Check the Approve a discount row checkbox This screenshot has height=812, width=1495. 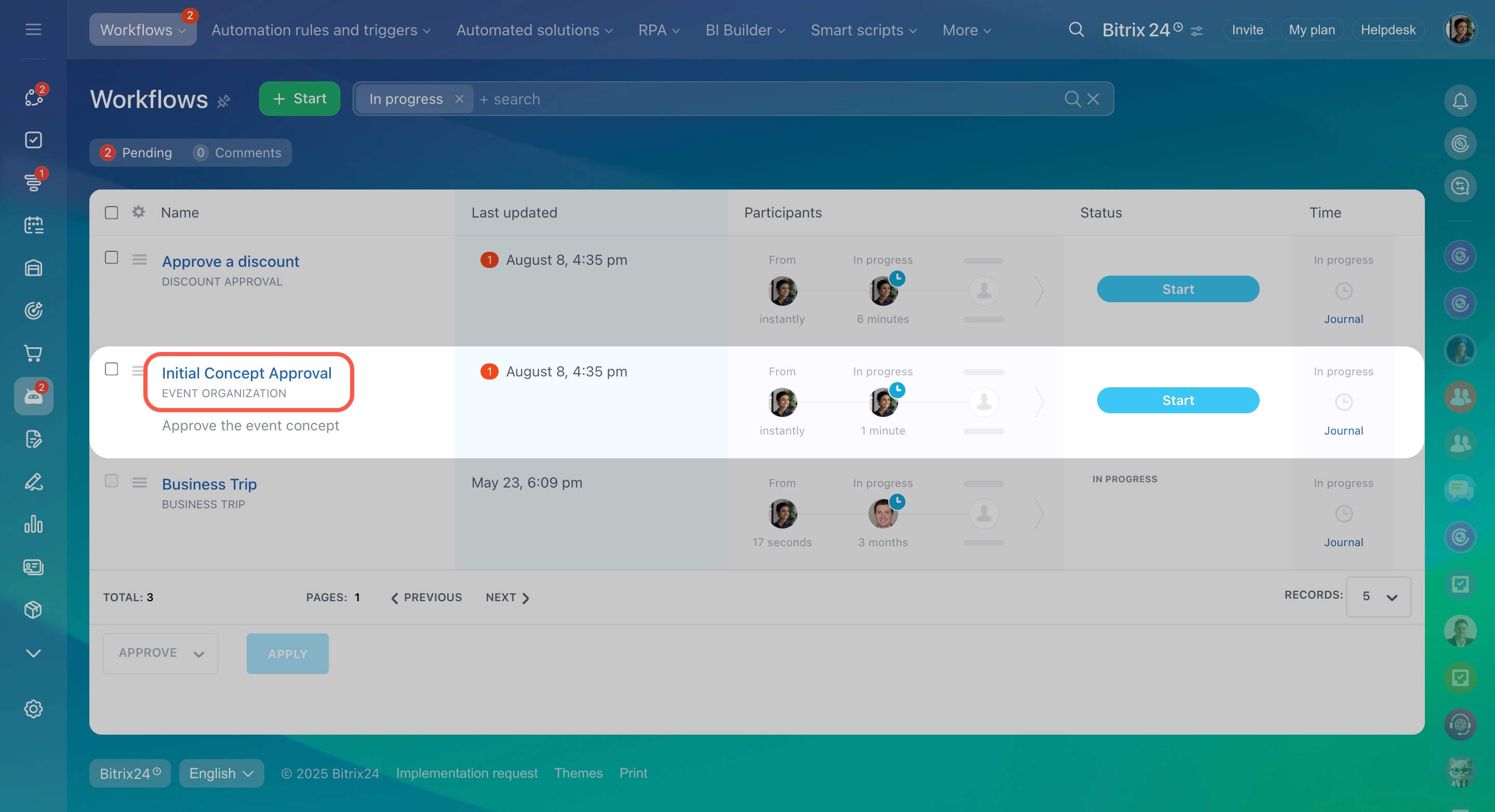coord(112,257)
